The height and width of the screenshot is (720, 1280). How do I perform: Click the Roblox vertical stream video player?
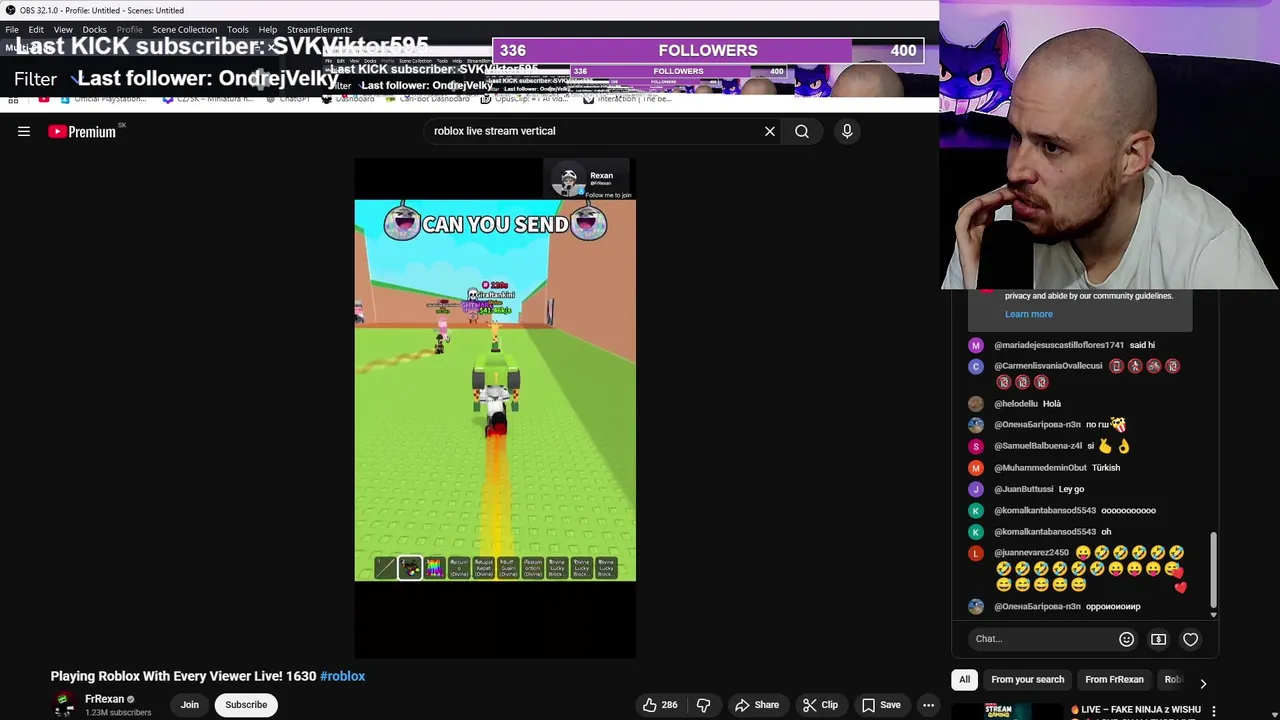(x=495, y=408)
